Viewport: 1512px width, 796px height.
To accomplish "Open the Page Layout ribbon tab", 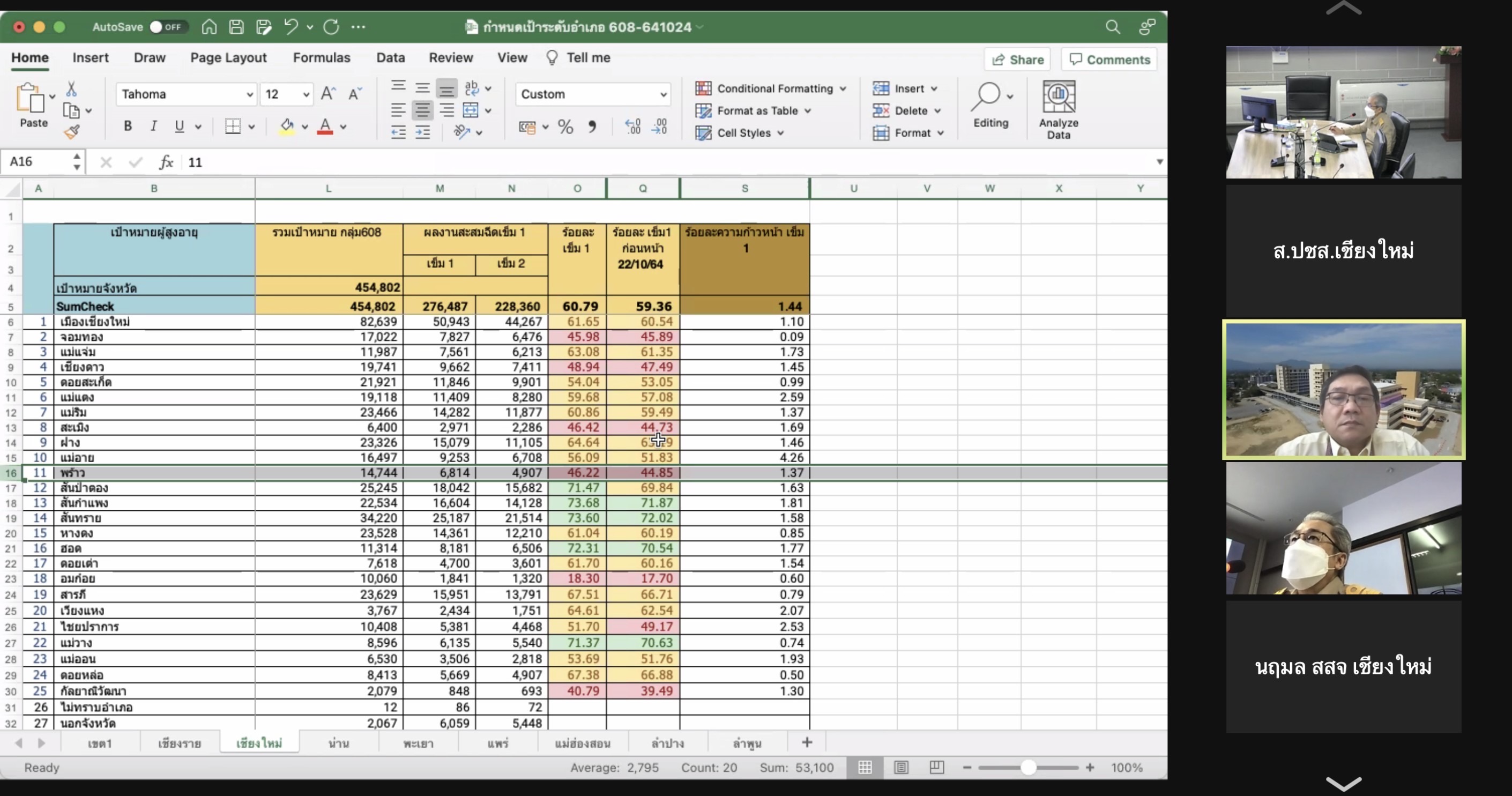I will [228, 57].
